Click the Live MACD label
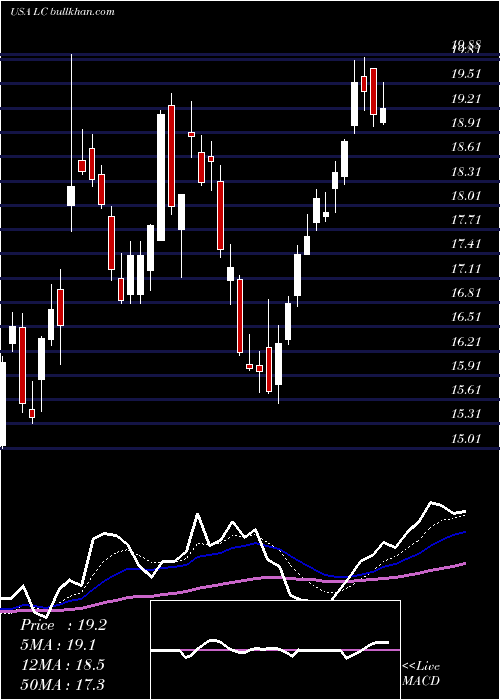500x700 pixels. (x=421, y=673)
